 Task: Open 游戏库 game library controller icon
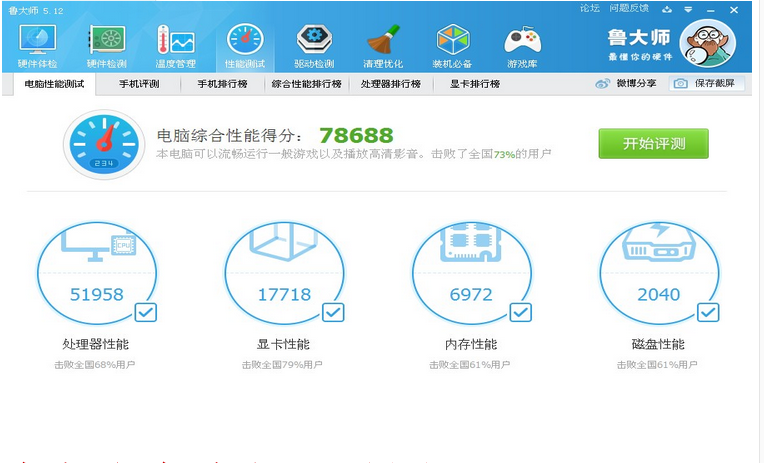point(522,41)
